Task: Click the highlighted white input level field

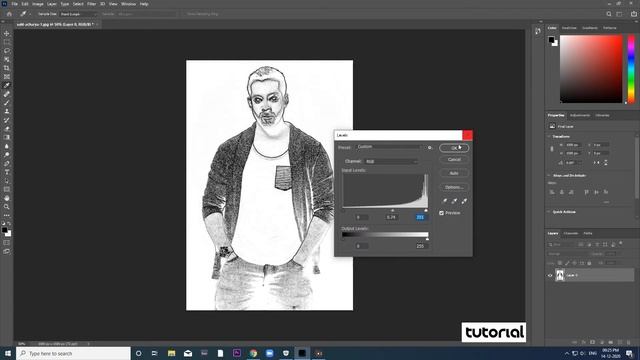Action: pyautogui.click(x=420, y=217)
